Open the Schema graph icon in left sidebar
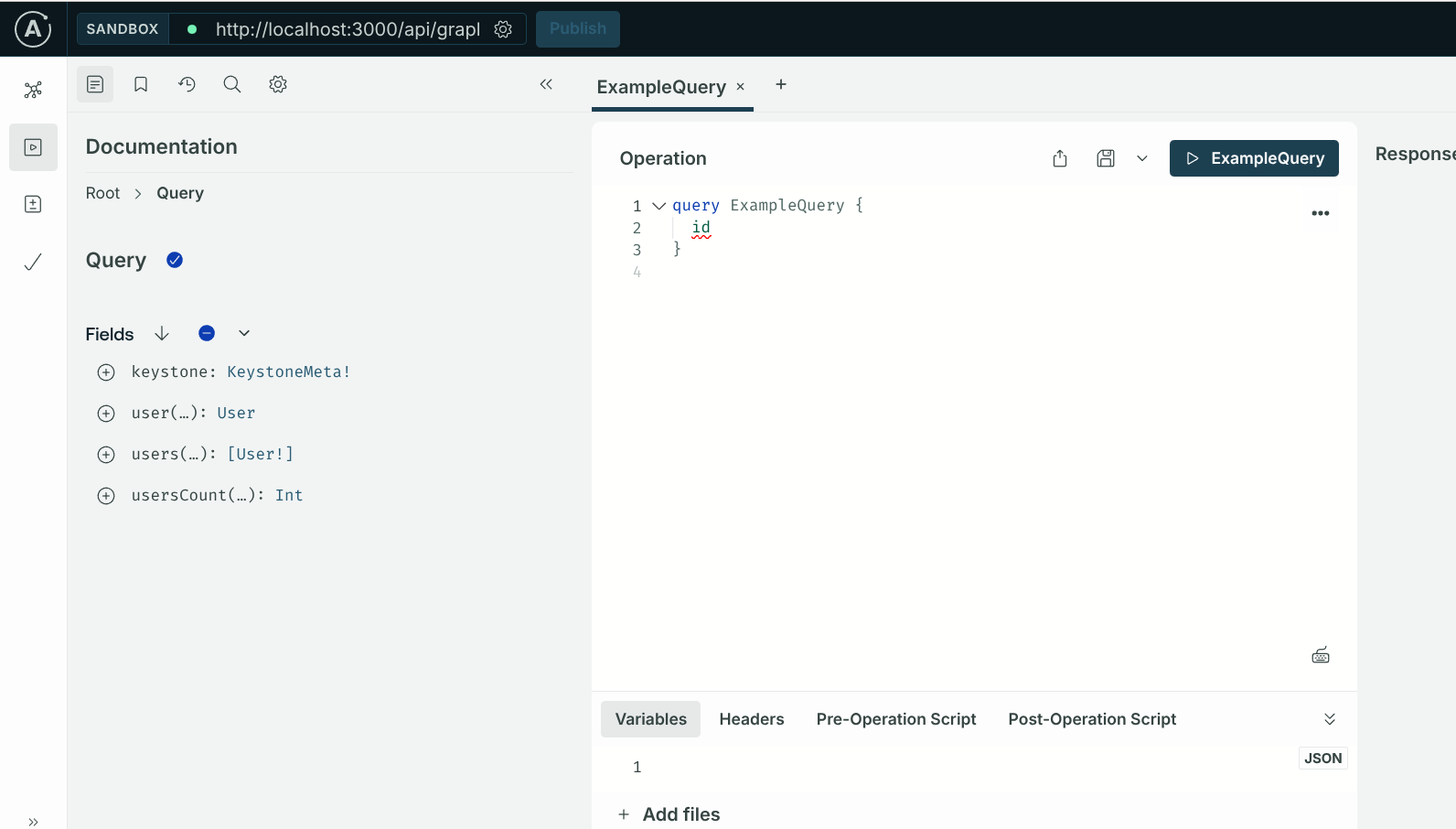The width and height of the screenshot is (1456, 829). tap(33, 90)
